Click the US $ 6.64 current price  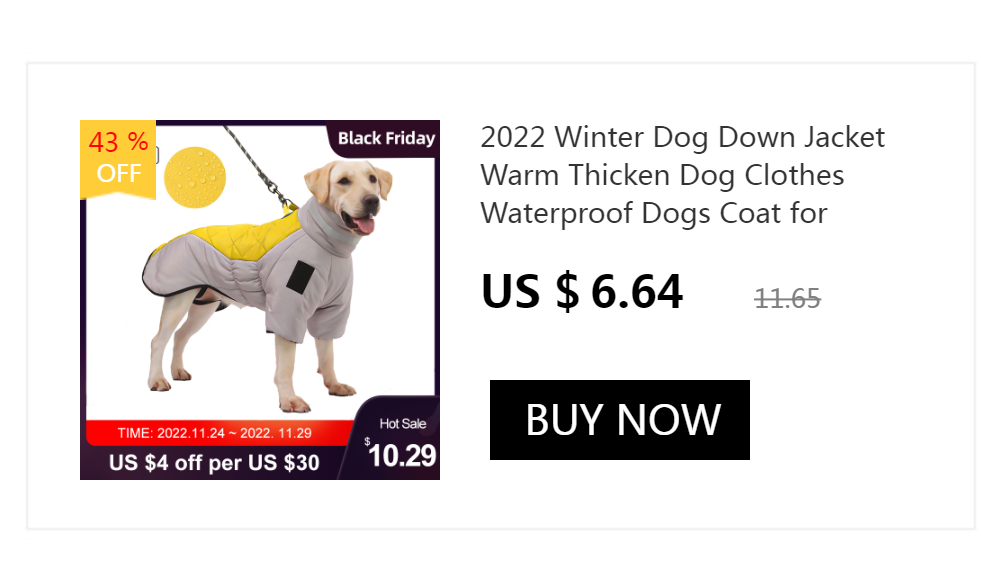tap(582, 292)
